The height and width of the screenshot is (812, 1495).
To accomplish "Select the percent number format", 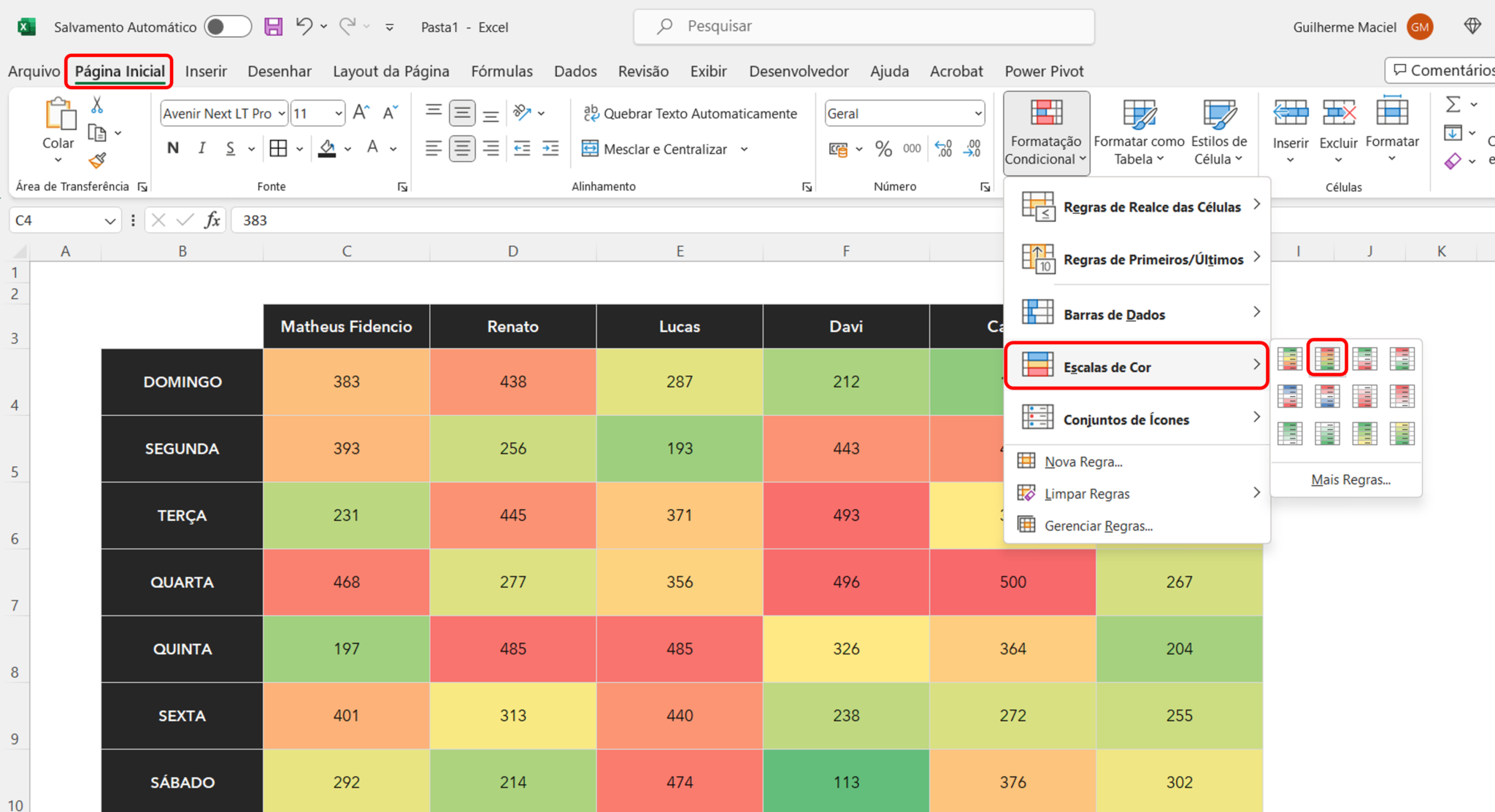I will 883,148.
